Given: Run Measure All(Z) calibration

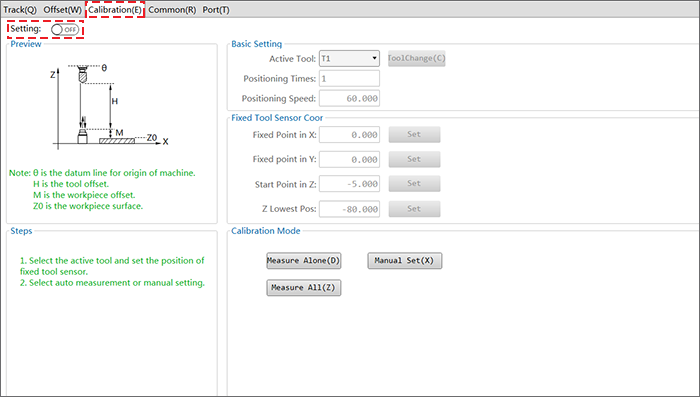Looking at the screenshot, I should pos(304,288).
